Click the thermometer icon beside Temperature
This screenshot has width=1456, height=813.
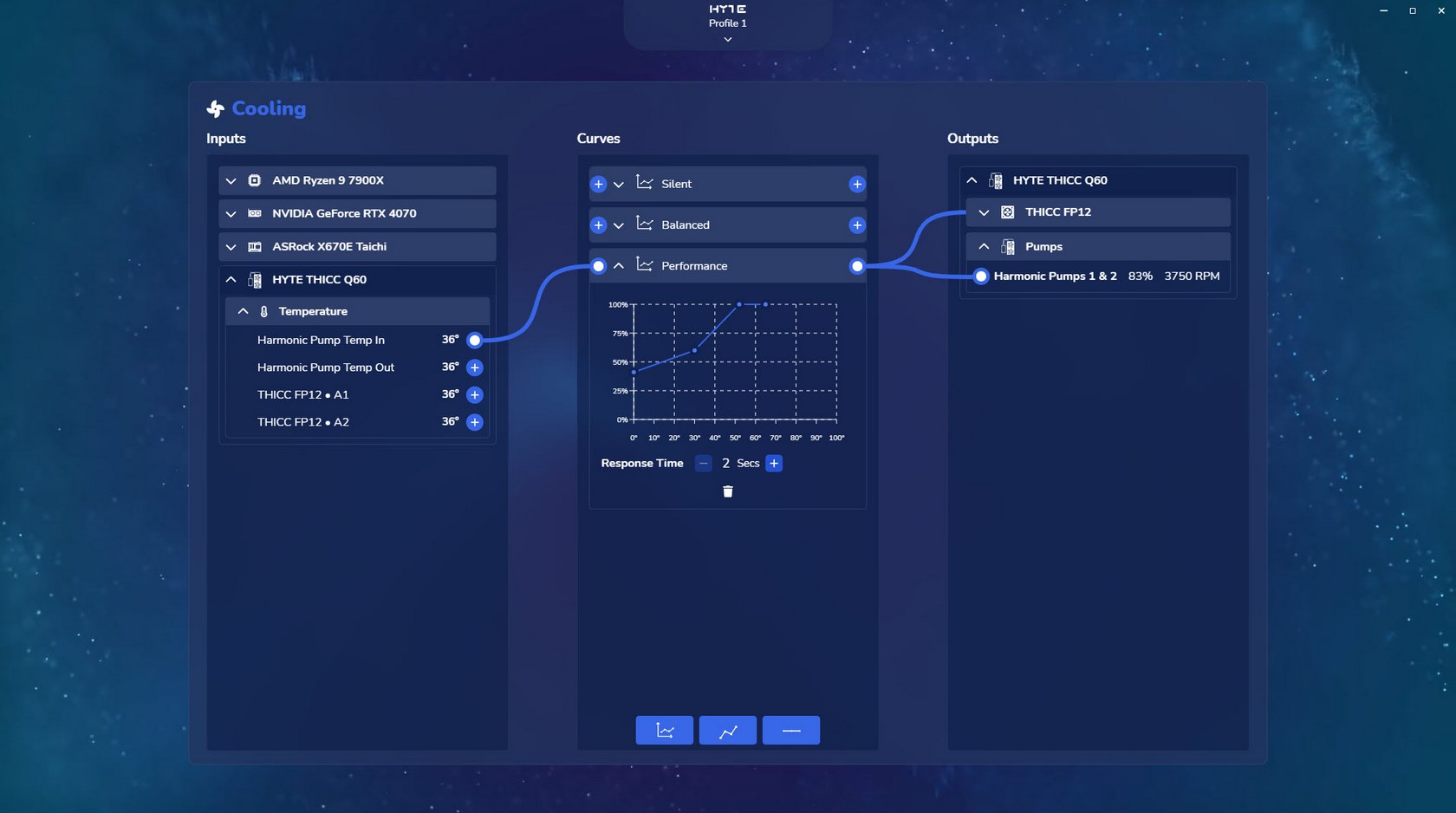[264, 311]
